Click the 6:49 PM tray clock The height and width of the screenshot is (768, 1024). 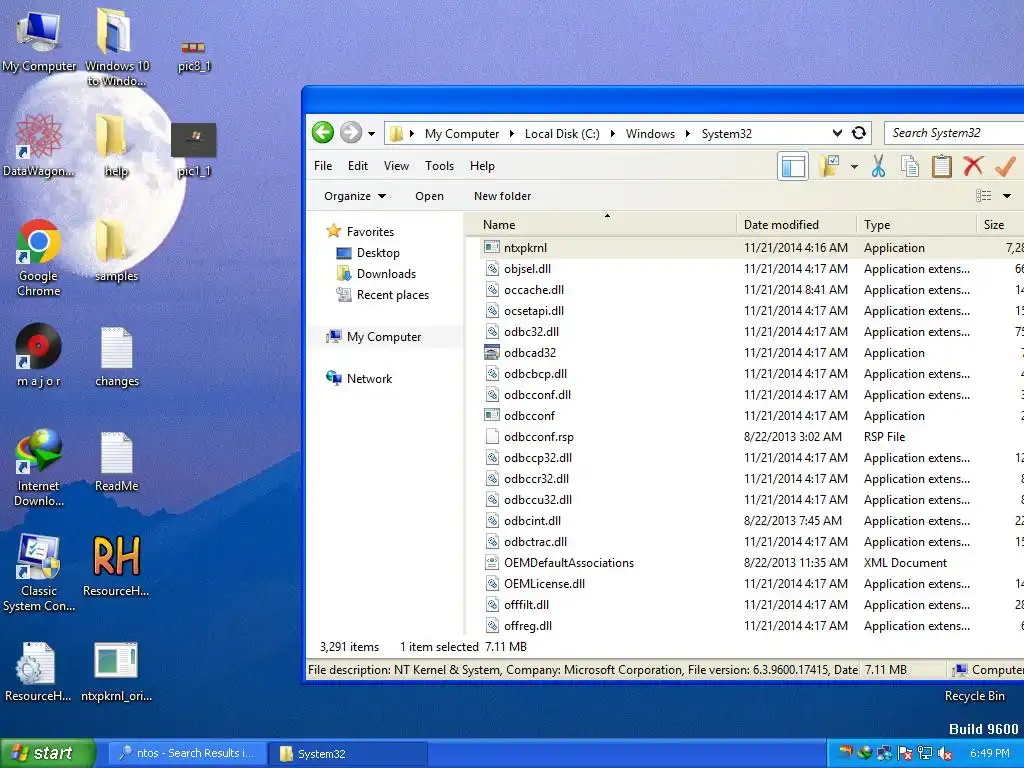pyautogui.click(x=990, y=754)
